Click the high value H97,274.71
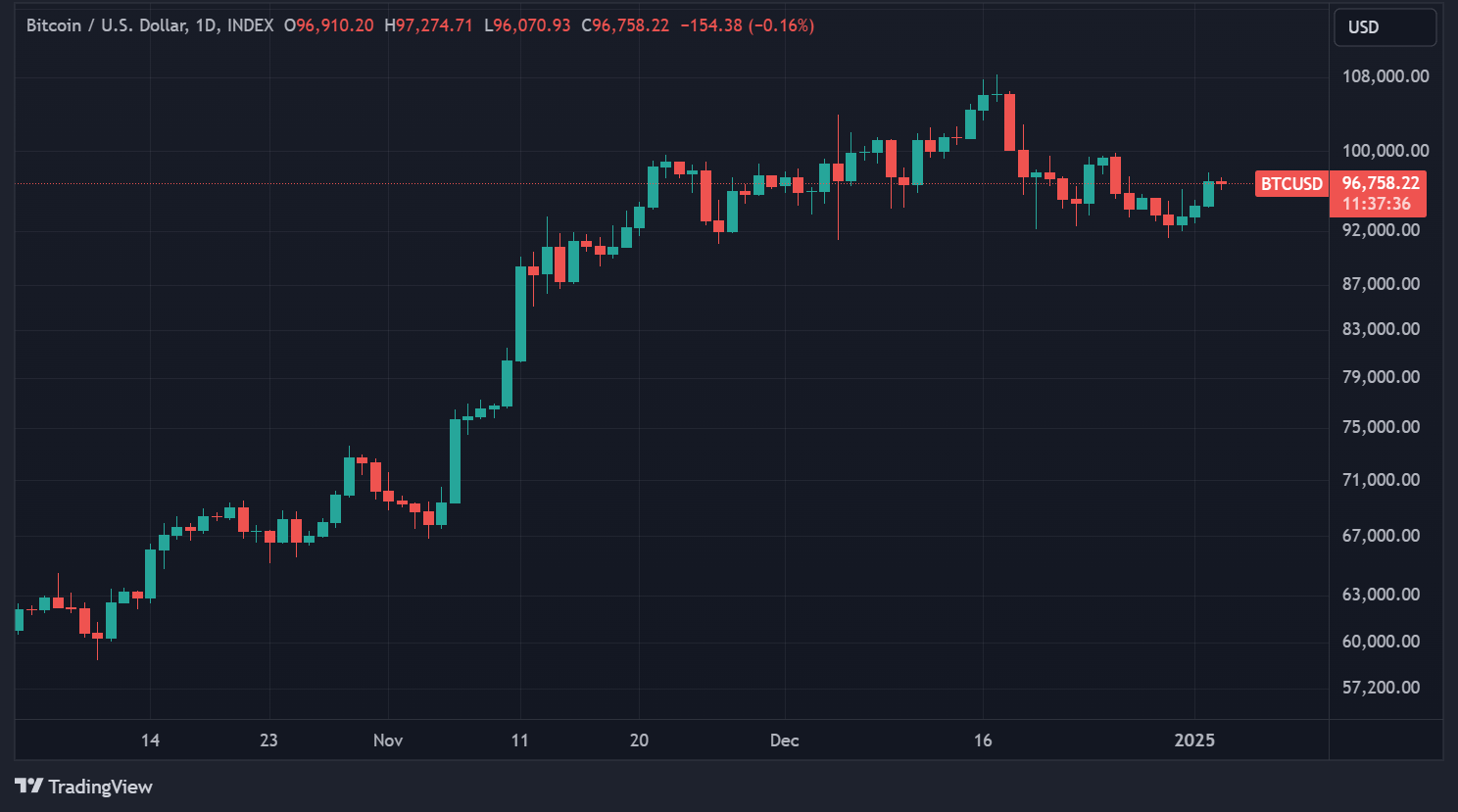 click(x=428, y=25)
